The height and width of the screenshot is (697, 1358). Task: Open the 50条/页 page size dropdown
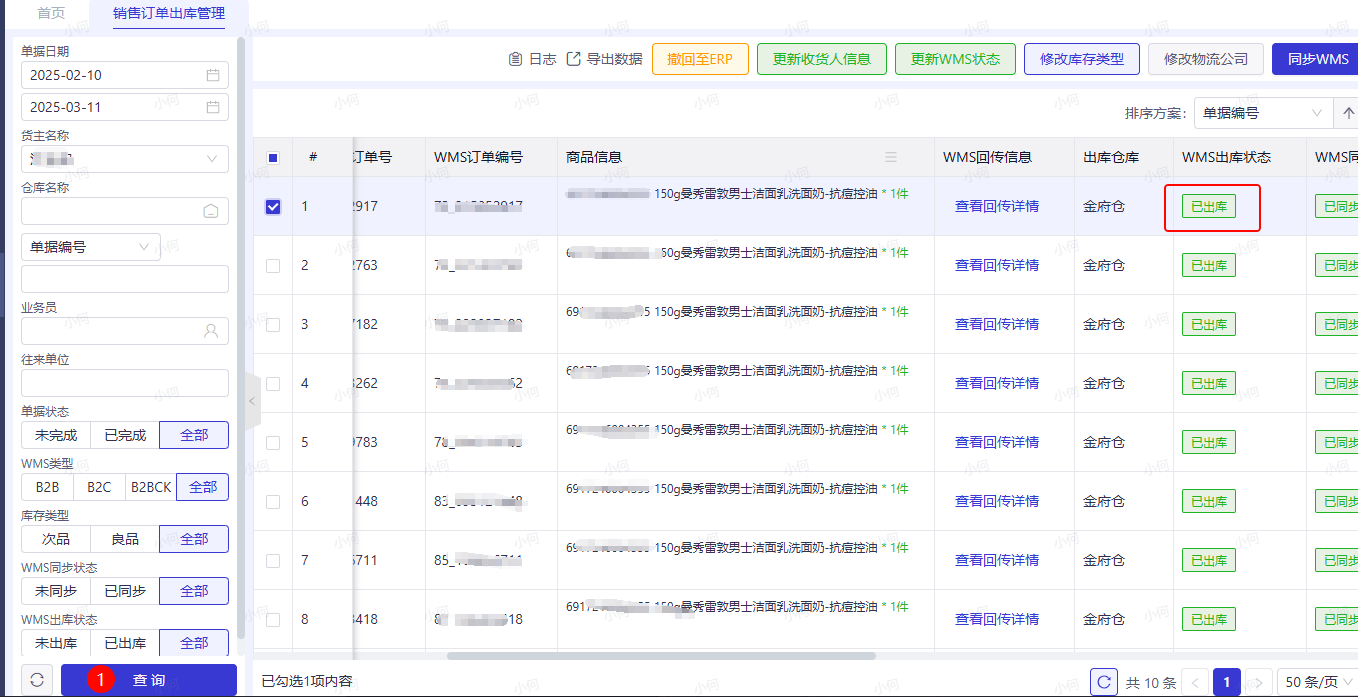pyautogui.click(x=1317, y=682)
